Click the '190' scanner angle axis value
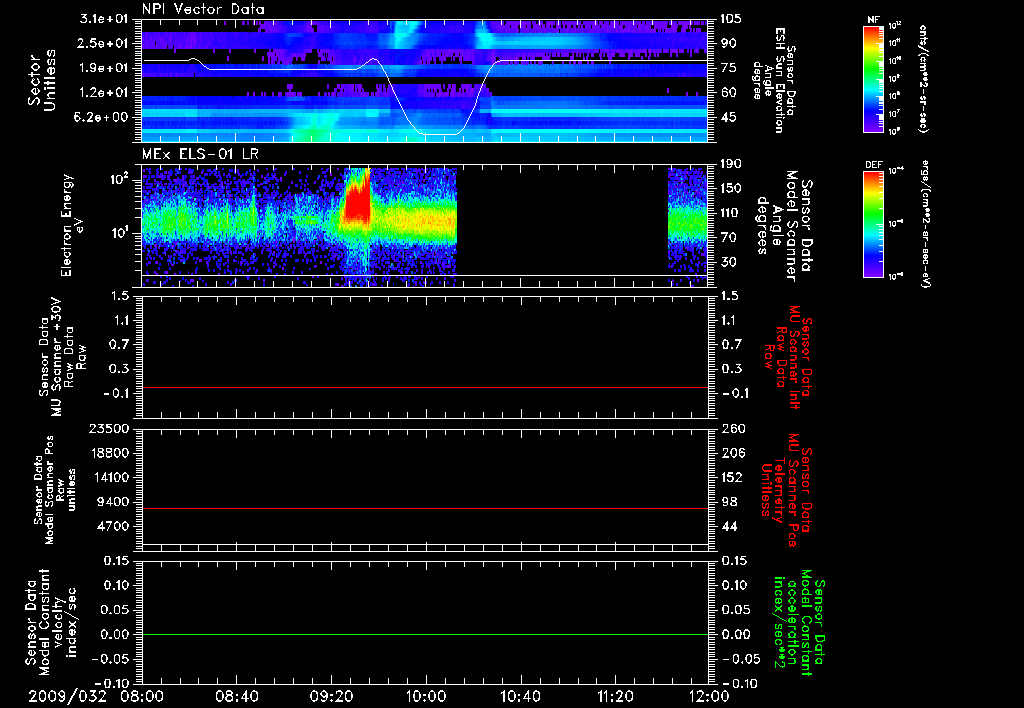 (x=731, y=164)
